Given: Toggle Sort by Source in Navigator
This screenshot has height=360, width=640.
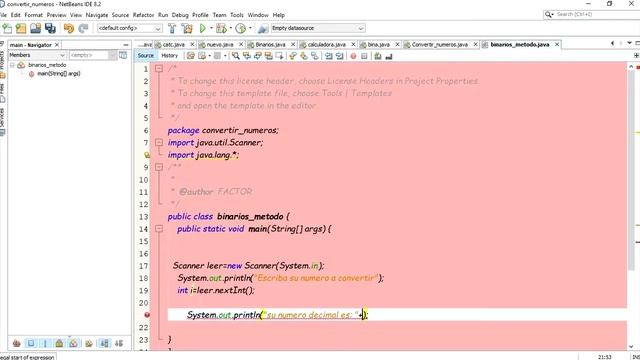Looking at the screenshot, I should pos(119,343).
